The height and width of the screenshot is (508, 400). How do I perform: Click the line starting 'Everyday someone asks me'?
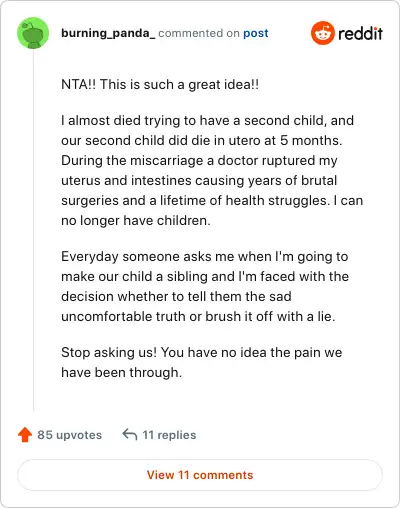point(205,256)
